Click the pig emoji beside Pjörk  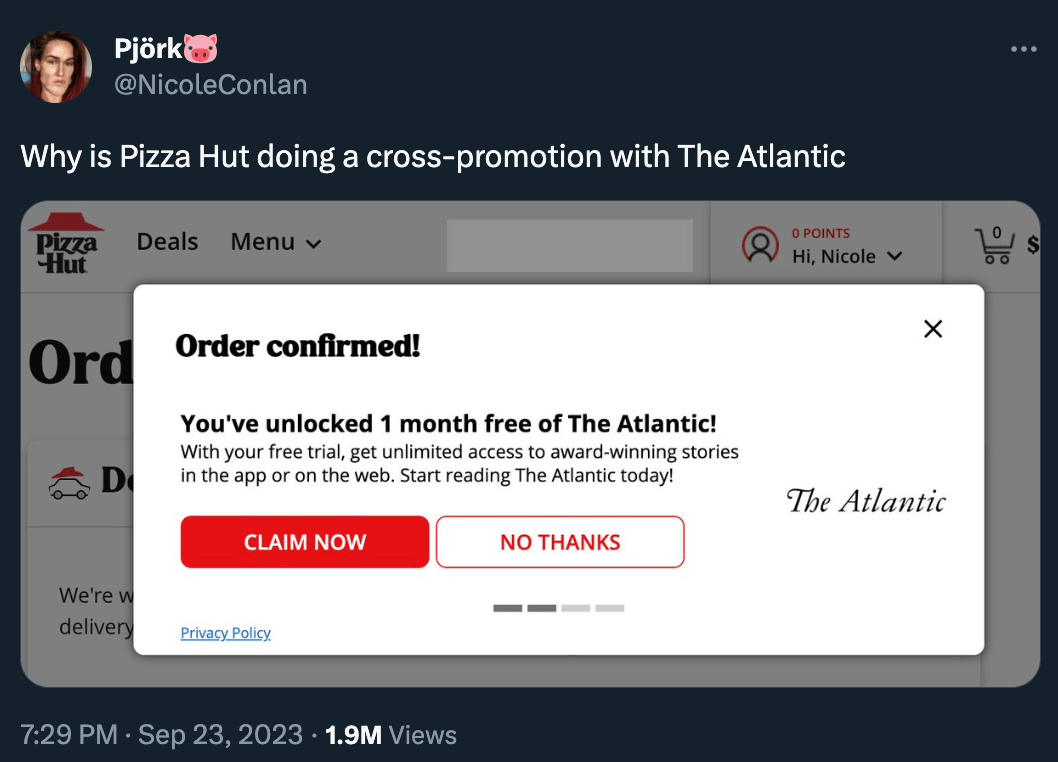tap(201, 47)
